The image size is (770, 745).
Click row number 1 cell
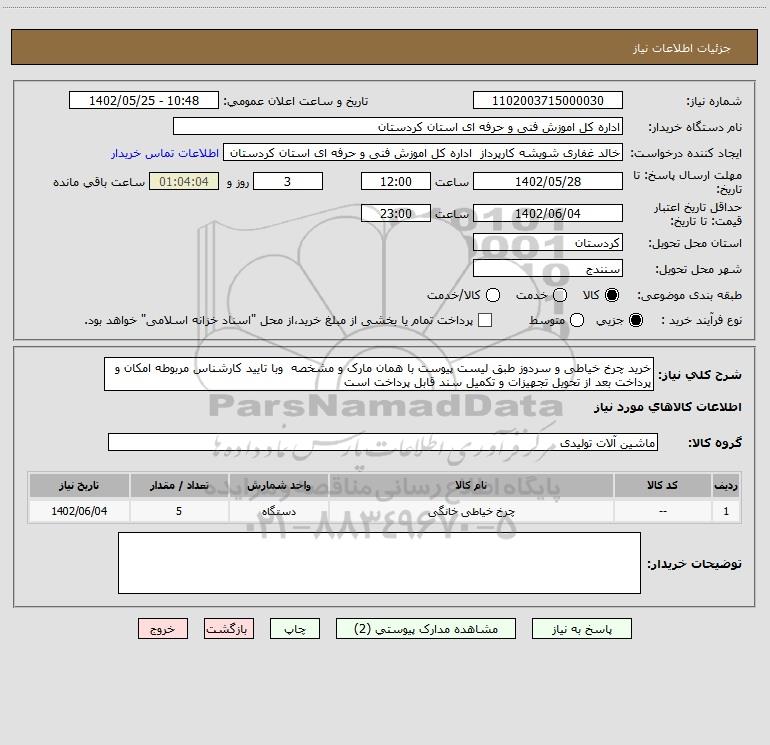coord(726,511)
